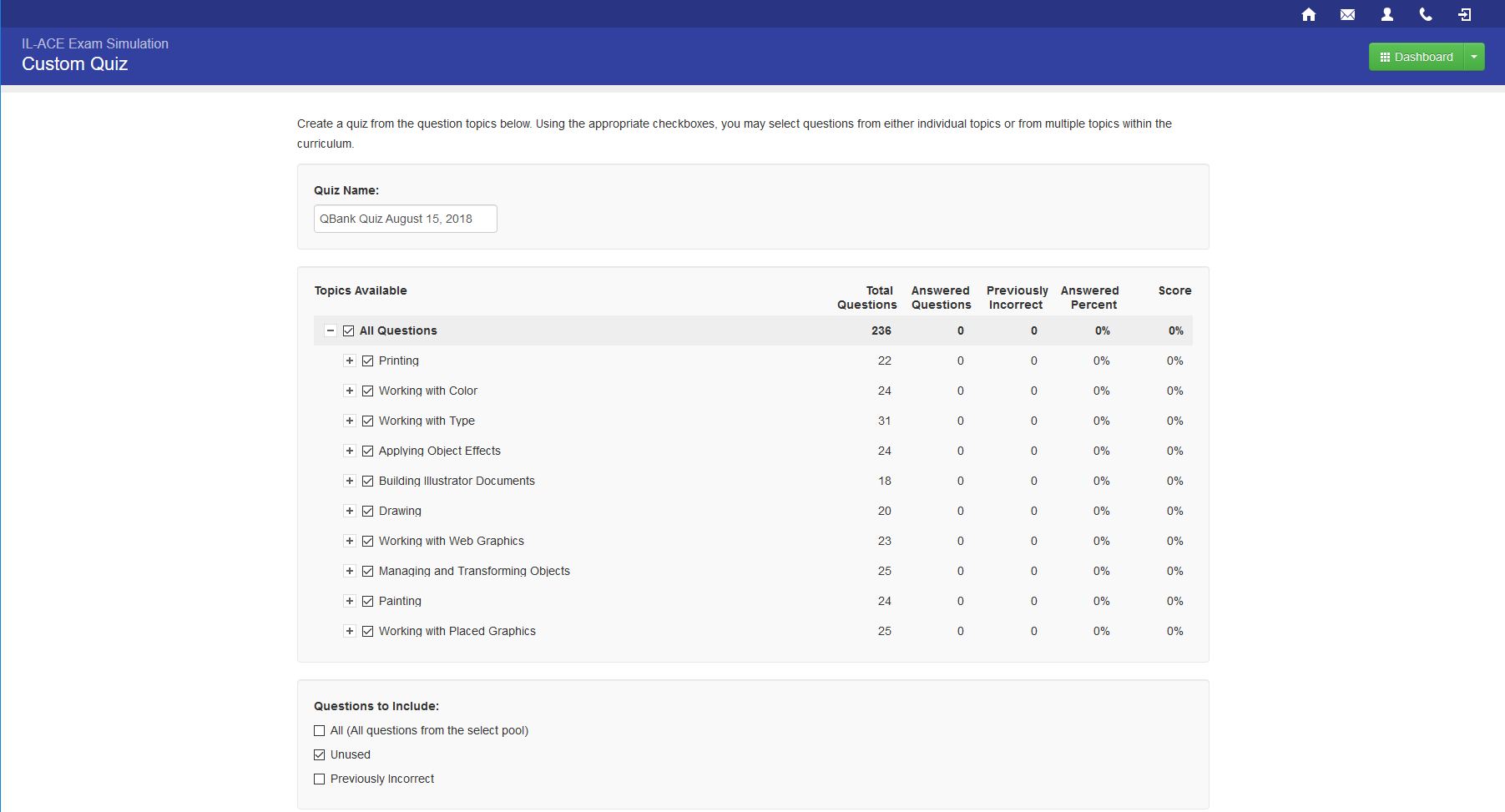Screen dimensions: 1505x812
Task: Select the Working with Placed Graphics topic
Action: 368,631
